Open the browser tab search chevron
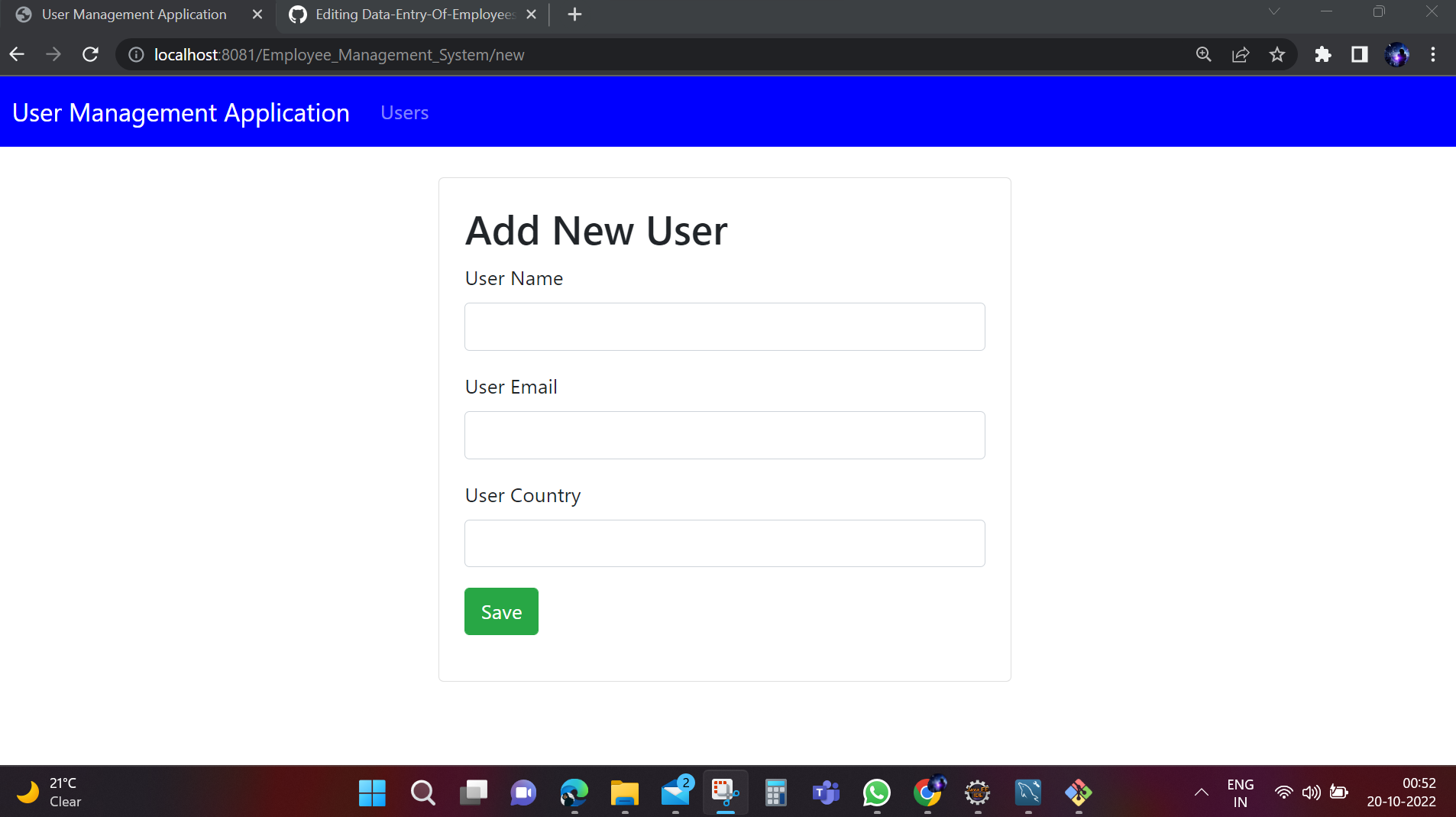 1273,11
